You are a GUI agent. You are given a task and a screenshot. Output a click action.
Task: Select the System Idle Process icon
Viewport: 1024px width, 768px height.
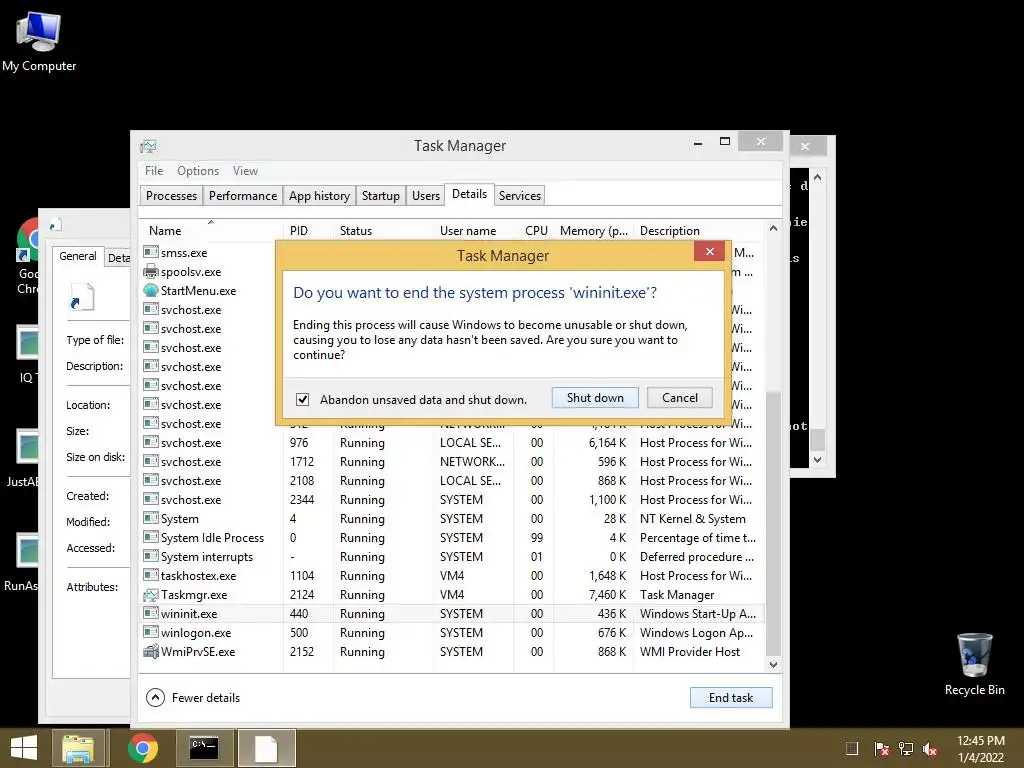pos(151,537)
